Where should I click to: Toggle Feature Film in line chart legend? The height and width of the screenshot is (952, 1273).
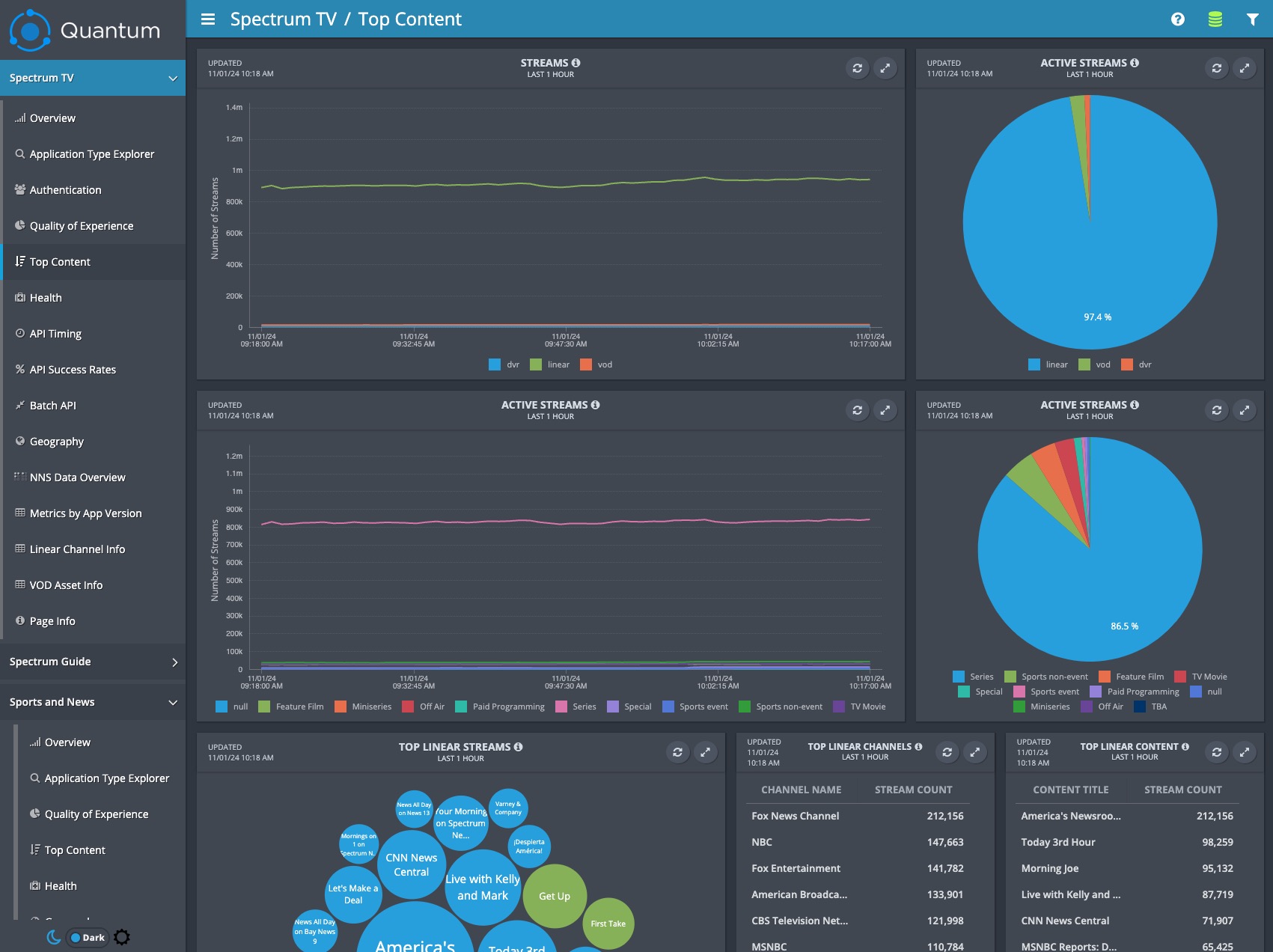point(291,707)
